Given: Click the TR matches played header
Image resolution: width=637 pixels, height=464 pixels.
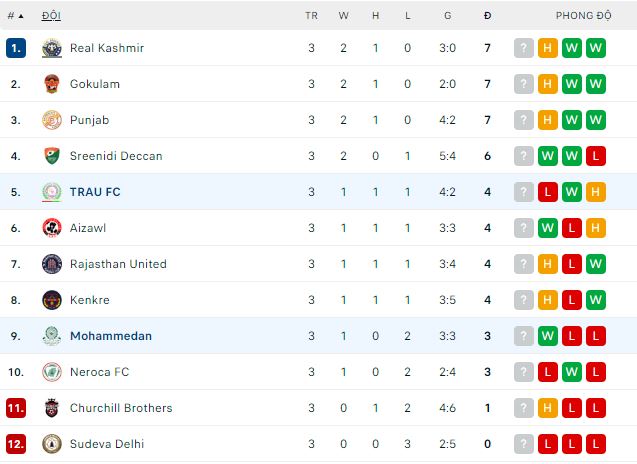Looking at the screenshot, I should [x=311, y=16].
